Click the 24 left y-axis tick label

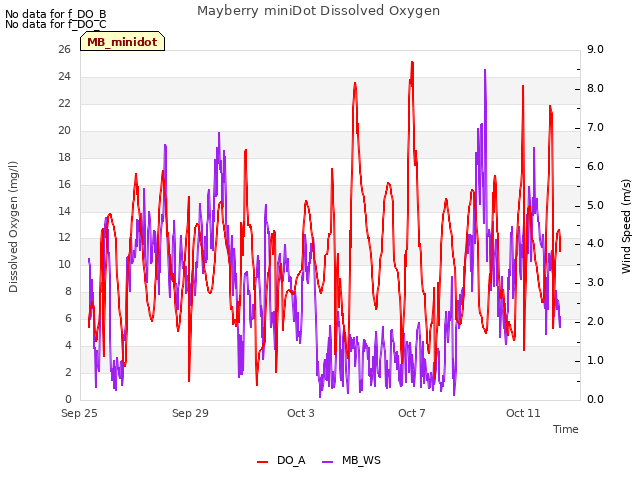point(64,76)
